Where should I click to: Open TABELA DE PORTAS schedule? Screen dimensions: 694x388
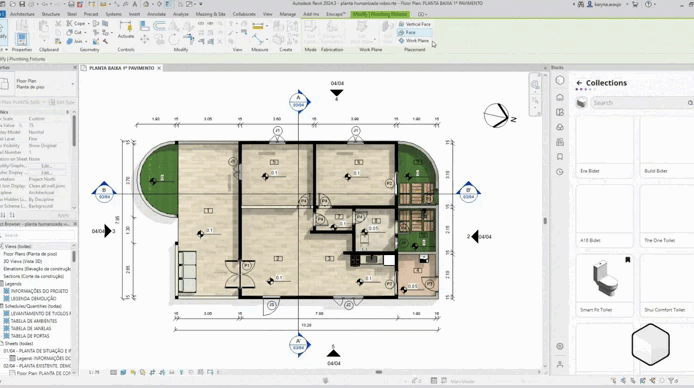[30, 336]
